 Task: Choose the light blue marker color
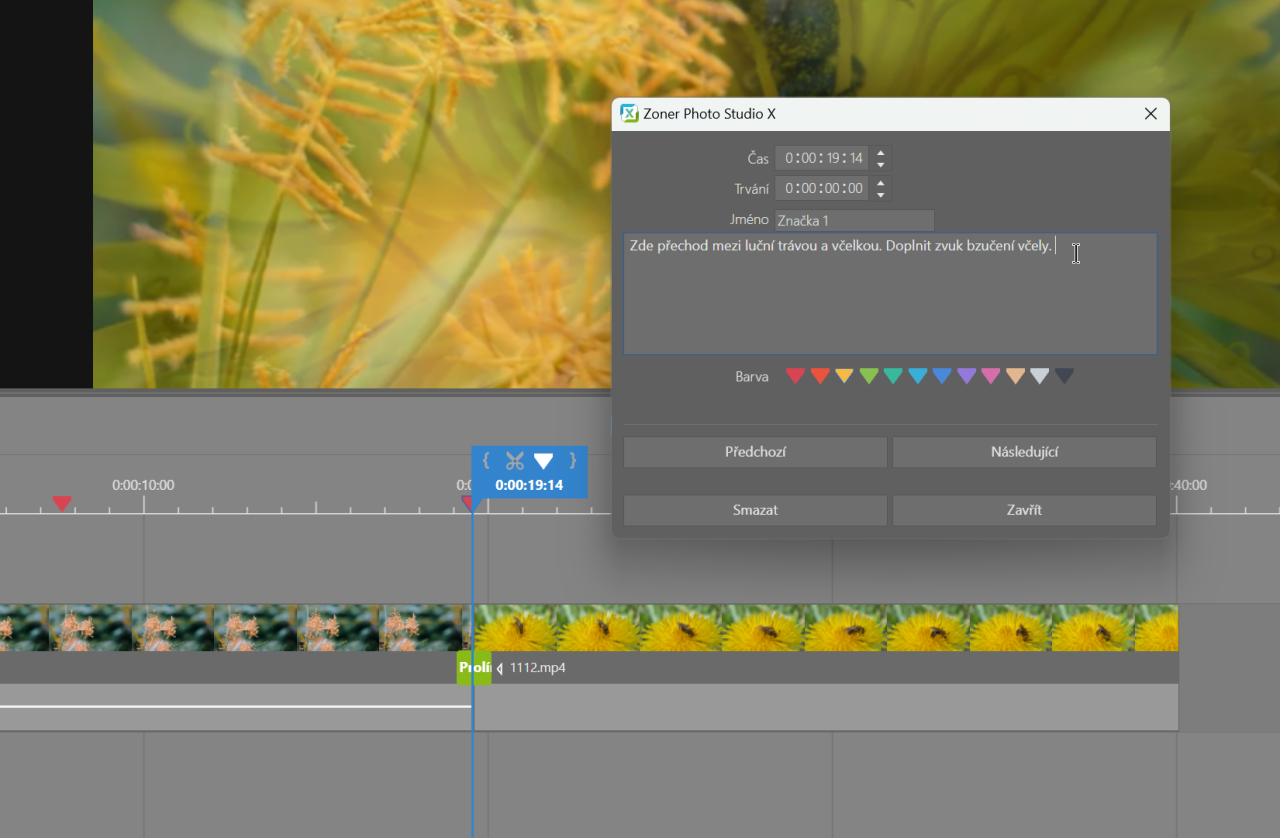coord(918,376)
